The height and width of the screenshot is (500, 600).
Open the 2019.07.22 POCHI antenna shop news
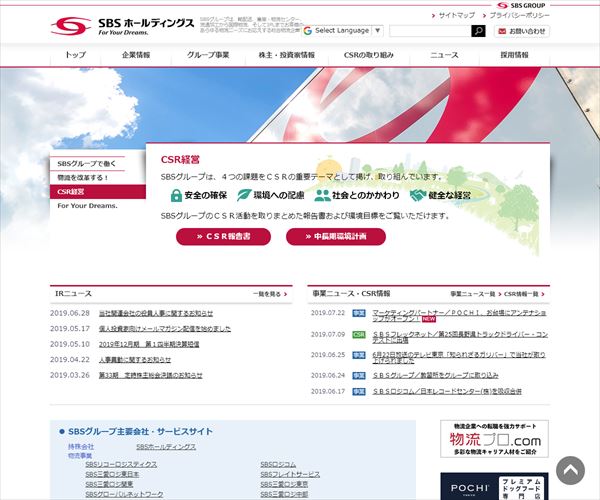459,316
